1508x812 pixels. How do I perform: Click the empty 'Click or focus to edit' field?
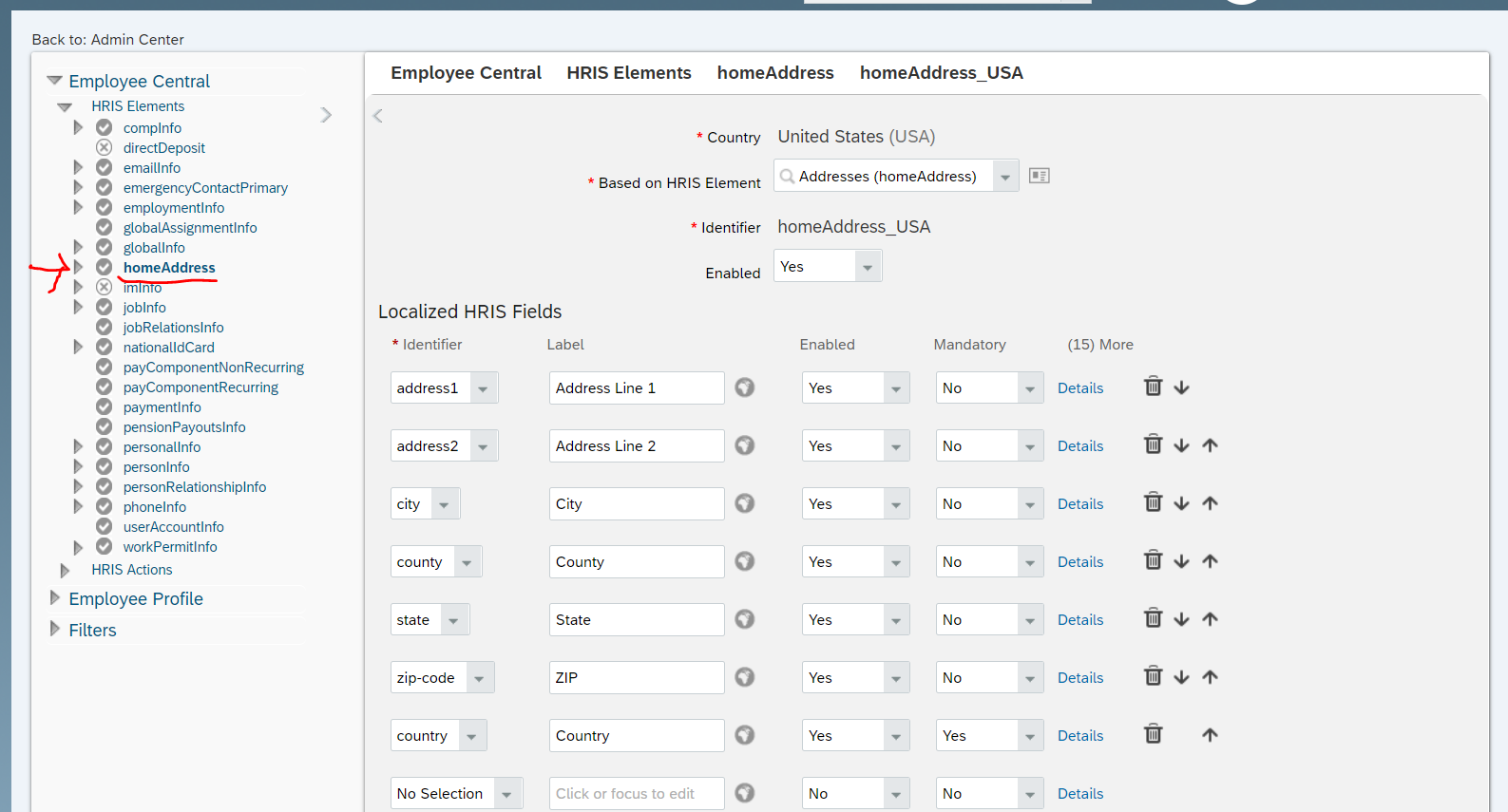point(637,793)
